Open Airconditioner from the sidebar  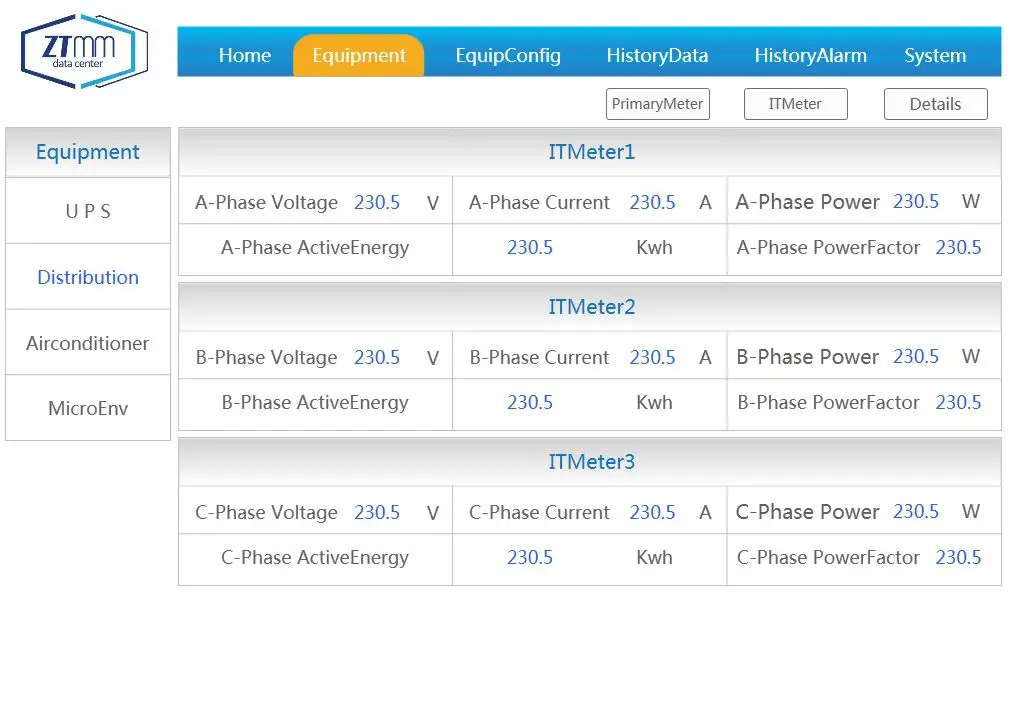88,343
